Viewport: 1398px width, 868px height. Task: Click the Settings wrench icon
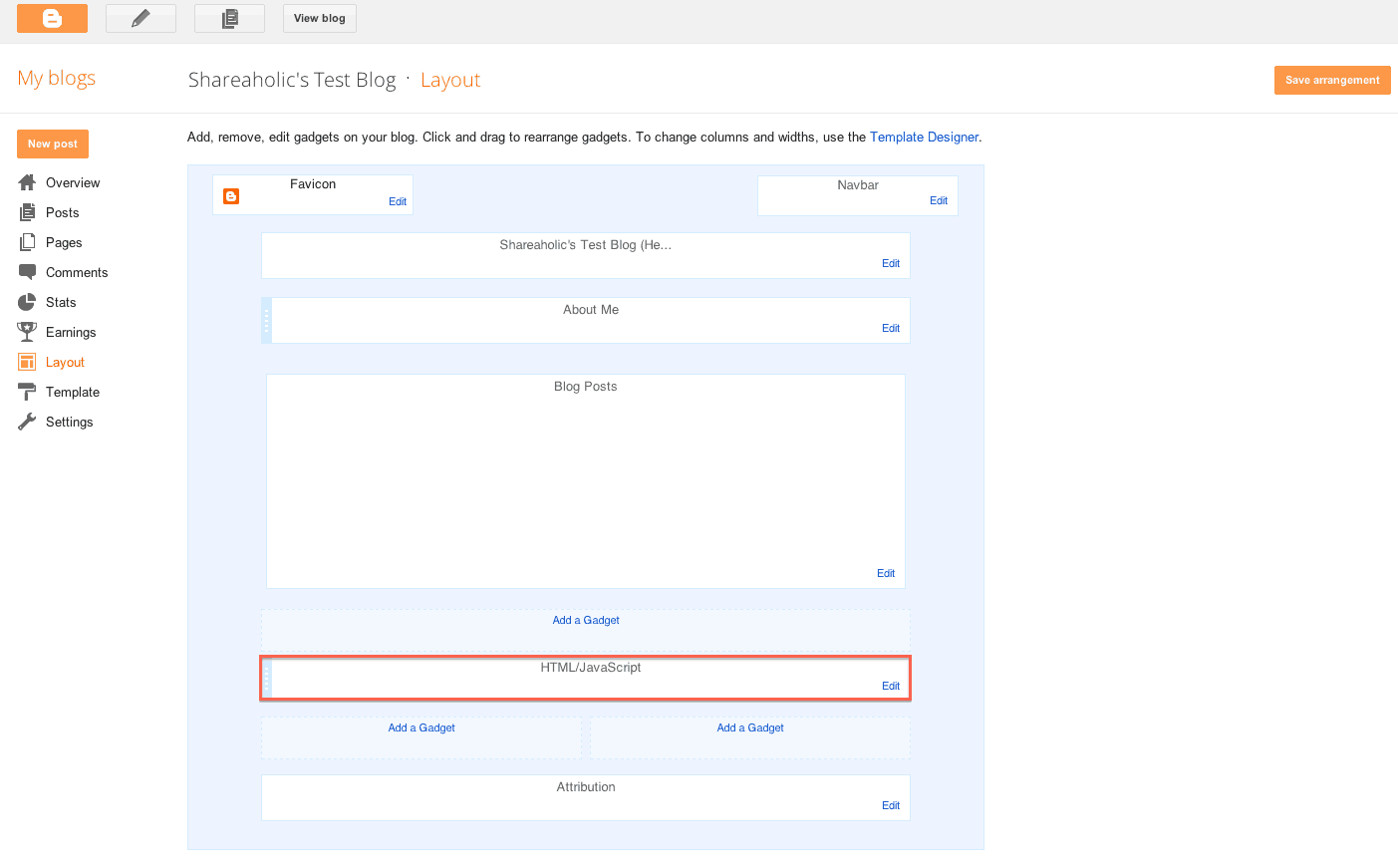pos(27,422)
